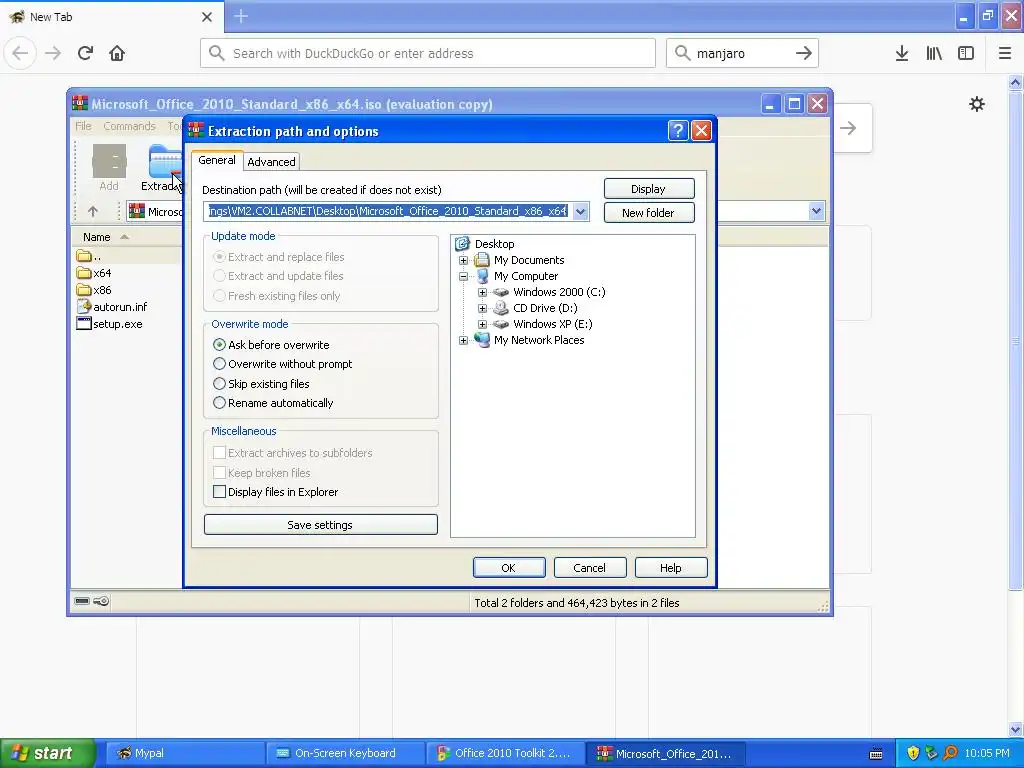Image resolution: width=1024 pixels, height=768 pixels.
Task: Click the Save settings button
Action: tap(321, 524)
